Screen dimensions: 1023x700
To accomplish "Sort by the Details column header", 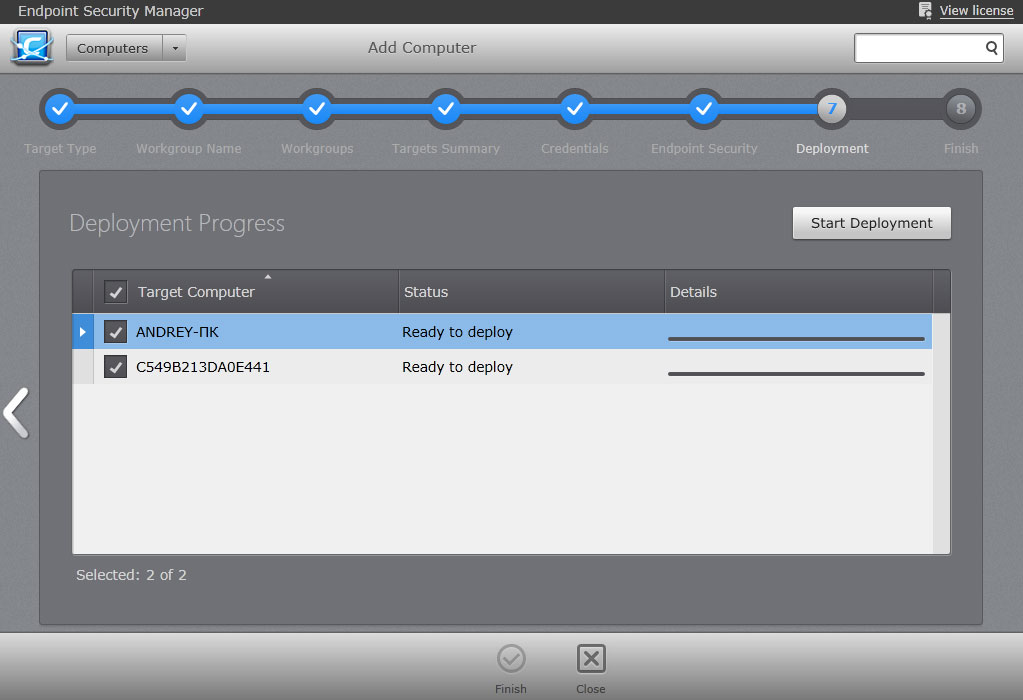I will [799, 292].
